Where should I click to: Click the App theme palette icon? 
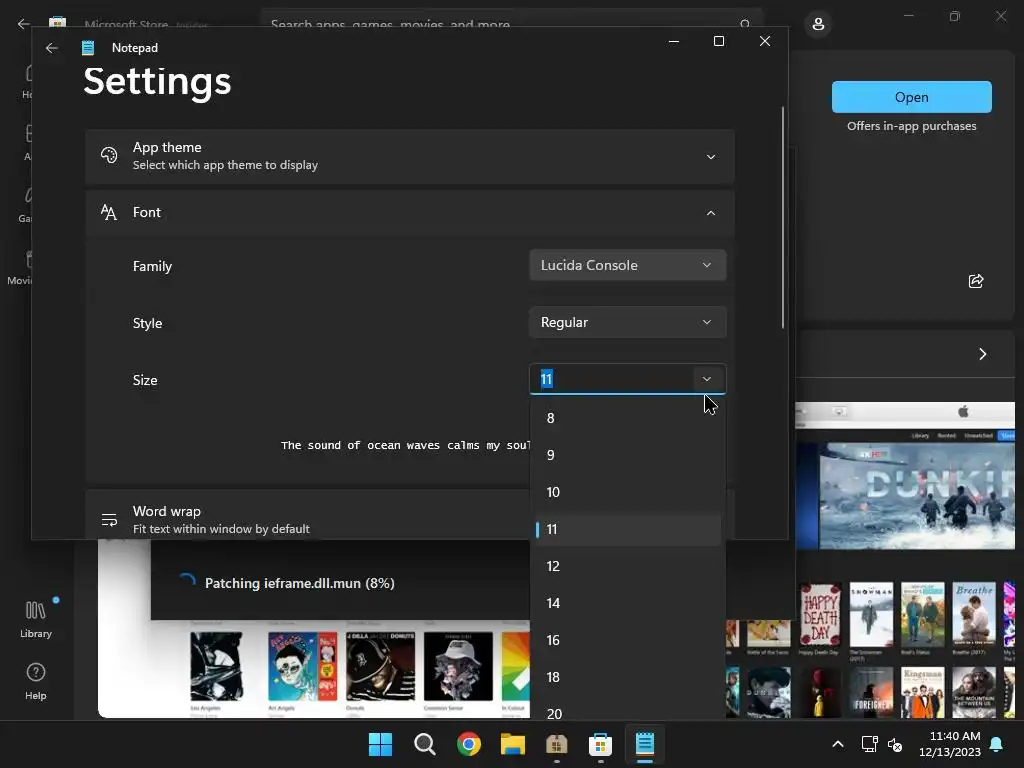(x=109, y=155)
